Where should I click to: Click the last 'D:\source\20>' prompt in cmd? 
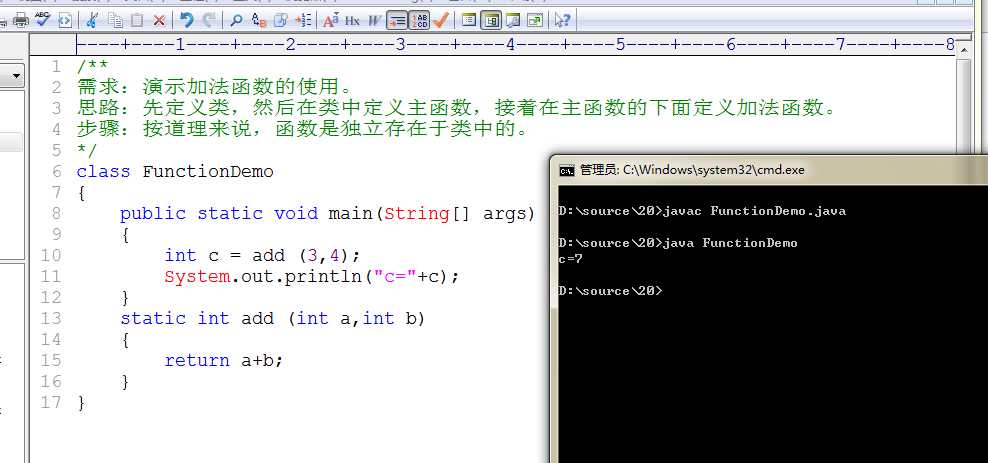click(x=611, y=290)
